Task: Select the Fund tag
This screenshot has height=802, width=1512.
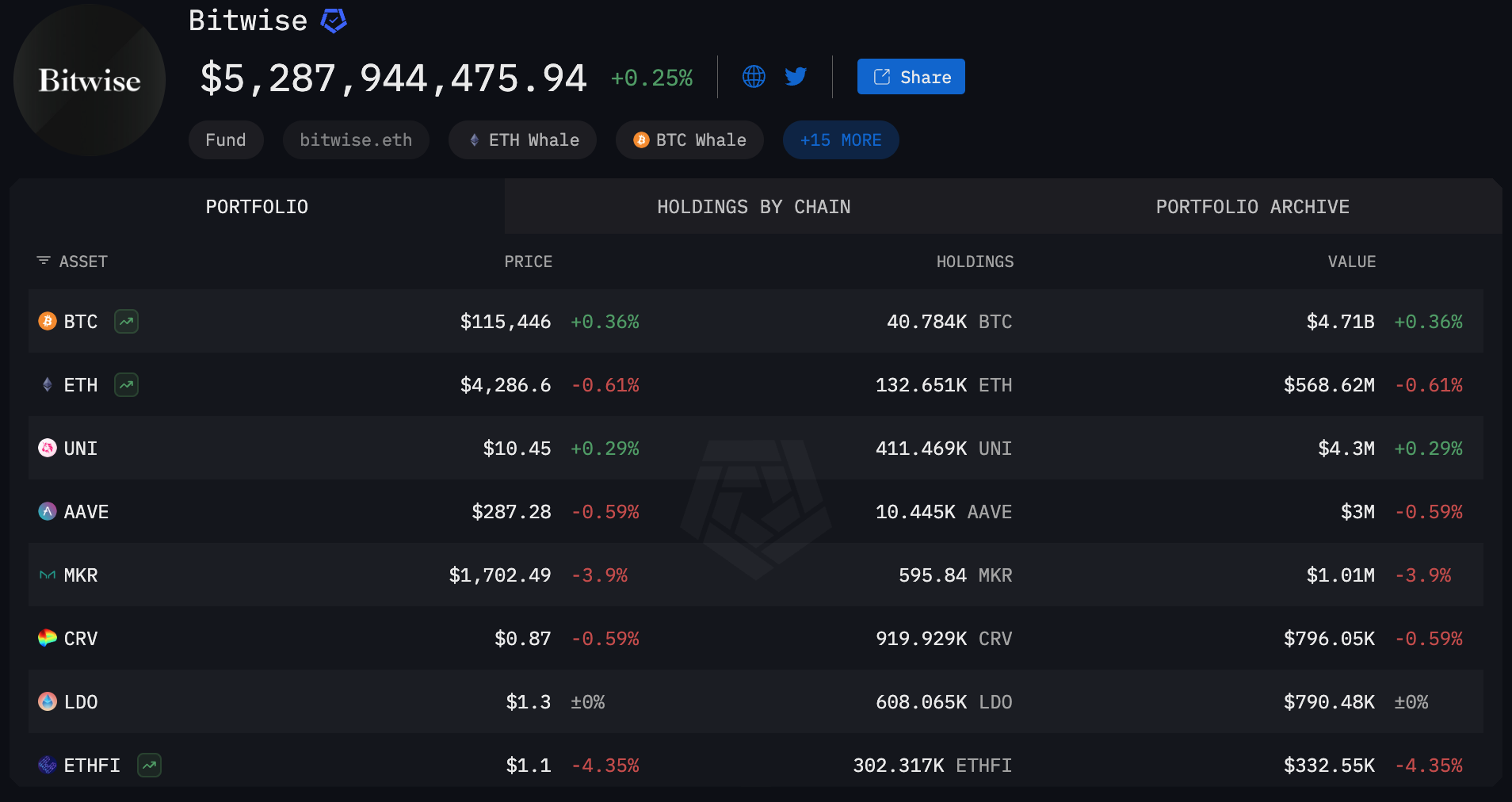Action: coord(226,140)
